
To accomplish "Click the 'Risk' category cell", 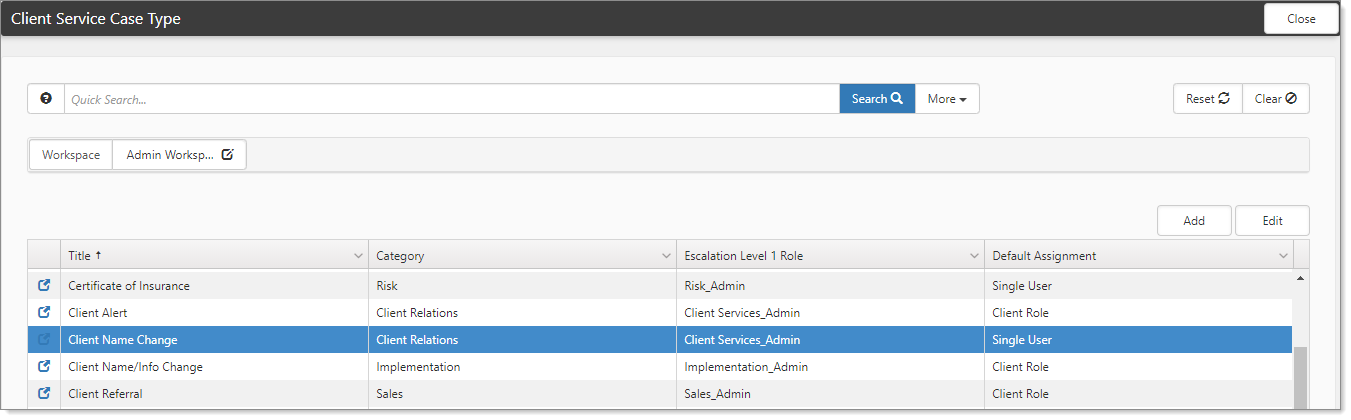I will point(522,285).
